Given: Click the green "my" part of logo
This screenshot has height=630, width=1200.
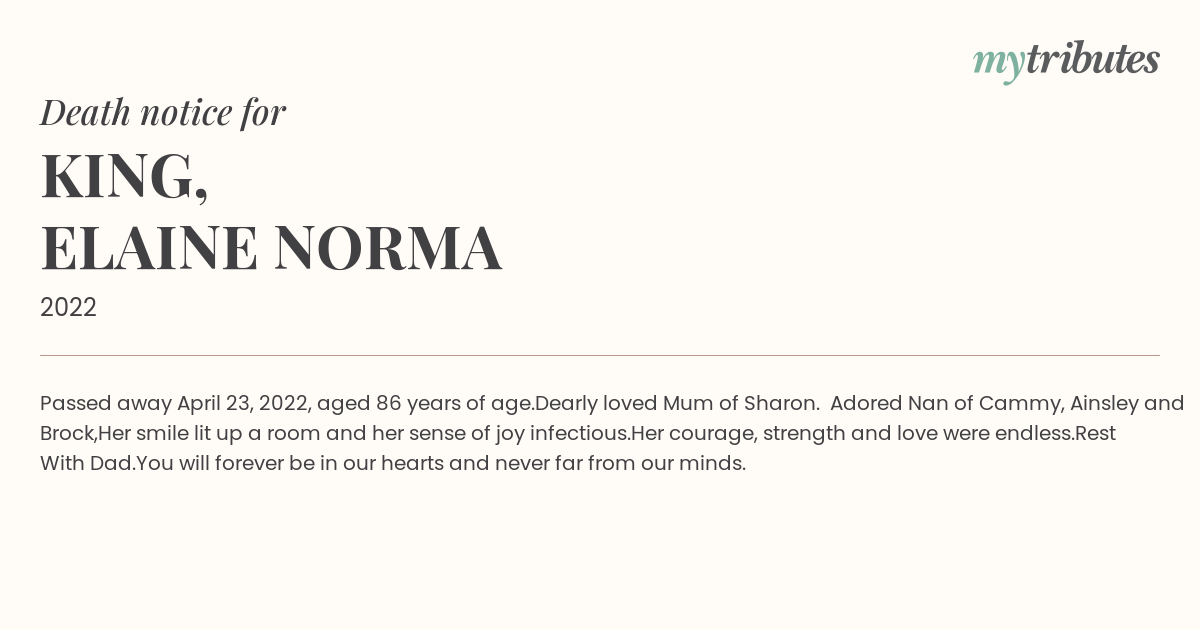Looking at the screenshot, I should (x=998, y=63).
